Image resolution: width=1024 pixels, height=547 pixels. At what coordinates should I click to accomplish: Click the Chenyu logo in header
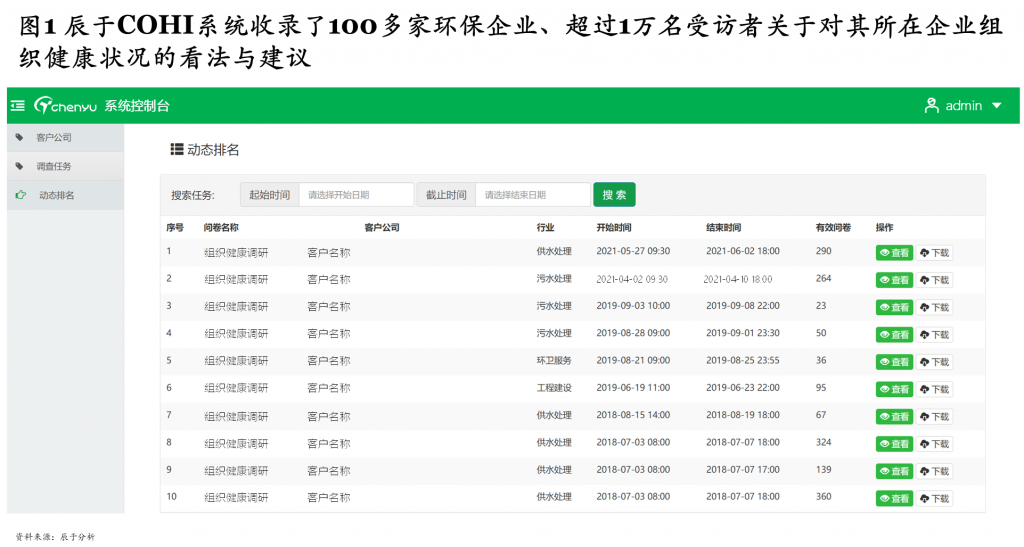point(66,105)
